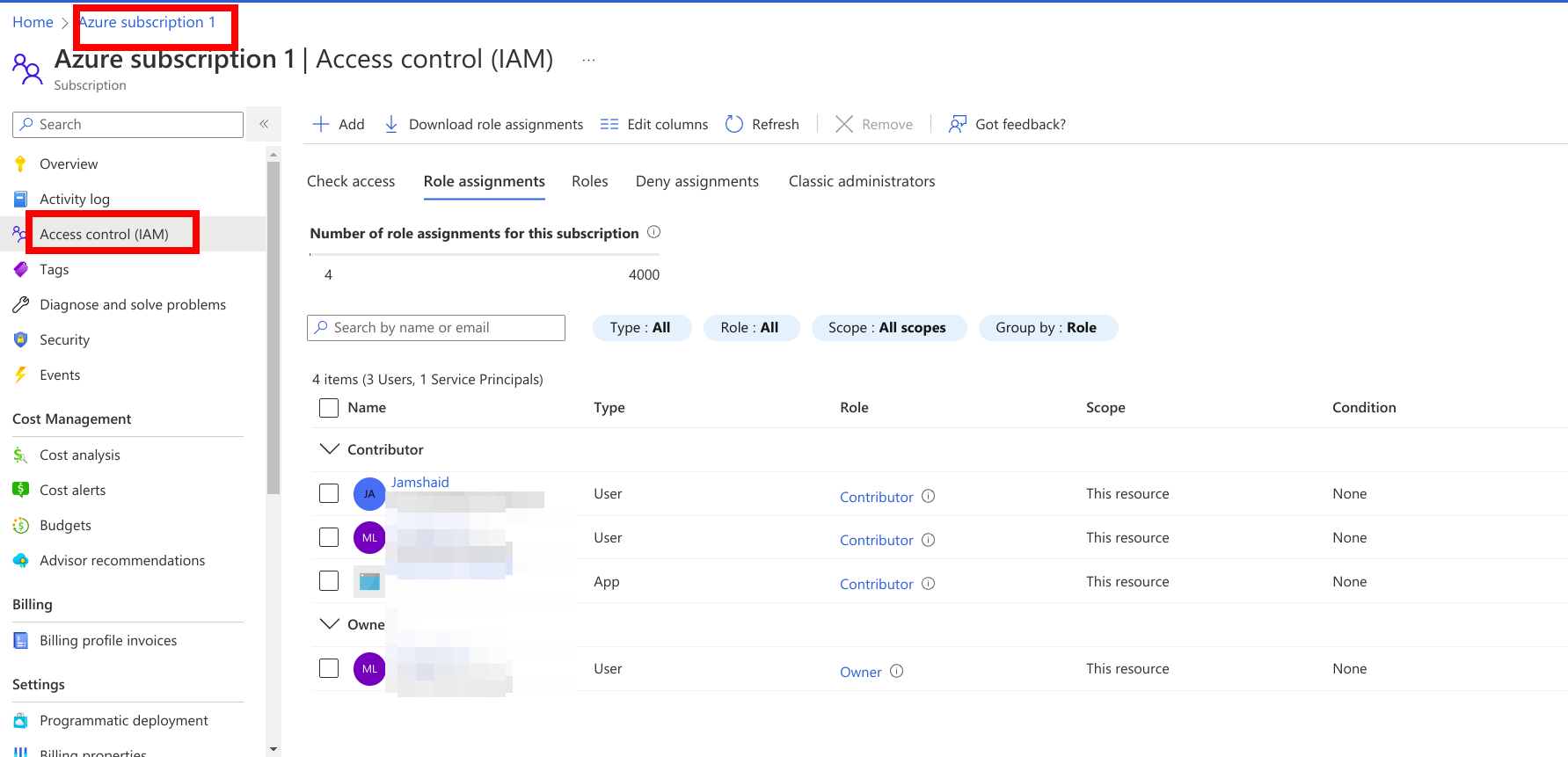Click the Owner role link
The width and height of the screenshot is (1568, 757).
pyautogui.click(x=861, y=672)
